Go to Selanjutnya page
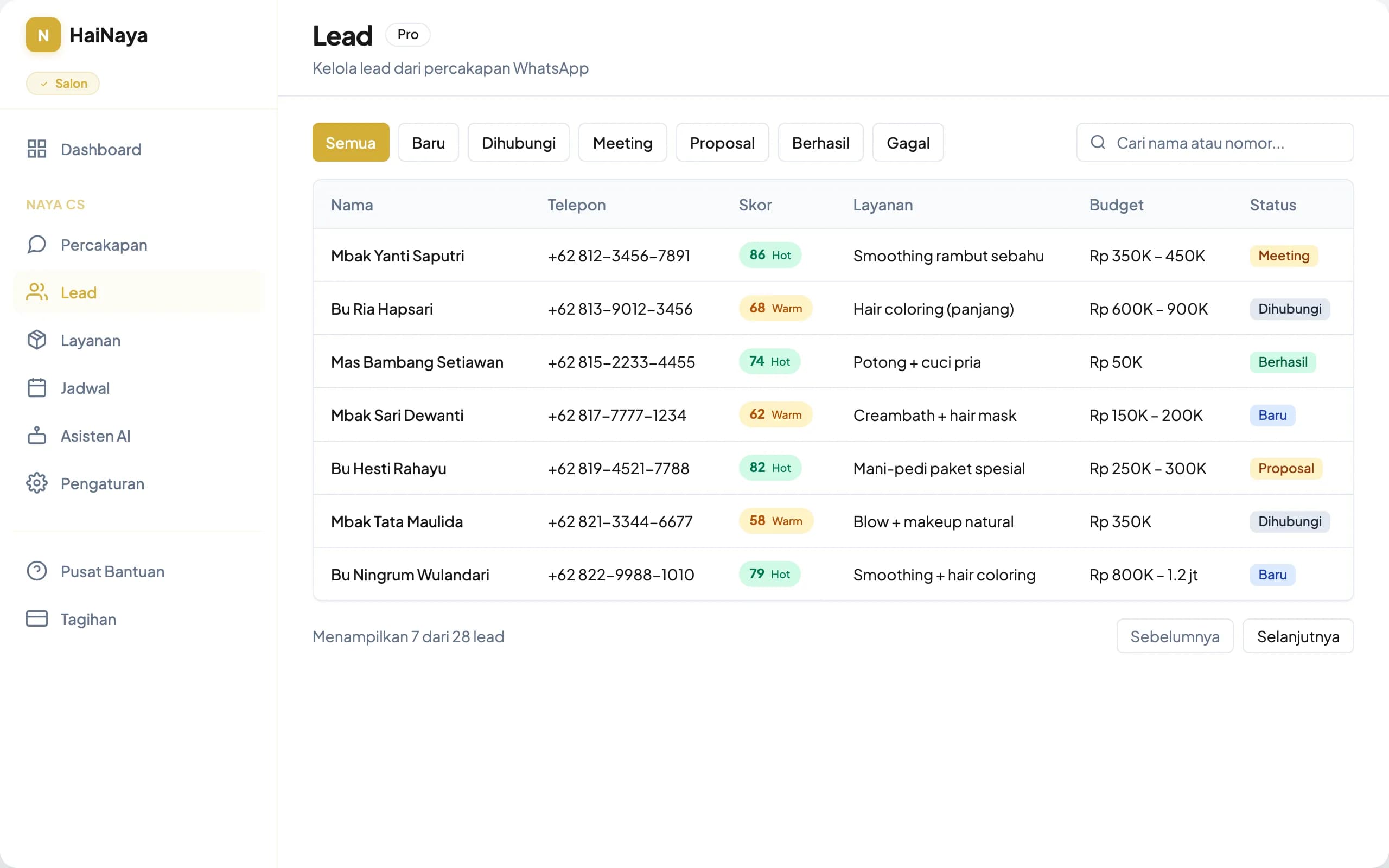This screenshot has height=868, width=1389. [x=1298, y=636]
